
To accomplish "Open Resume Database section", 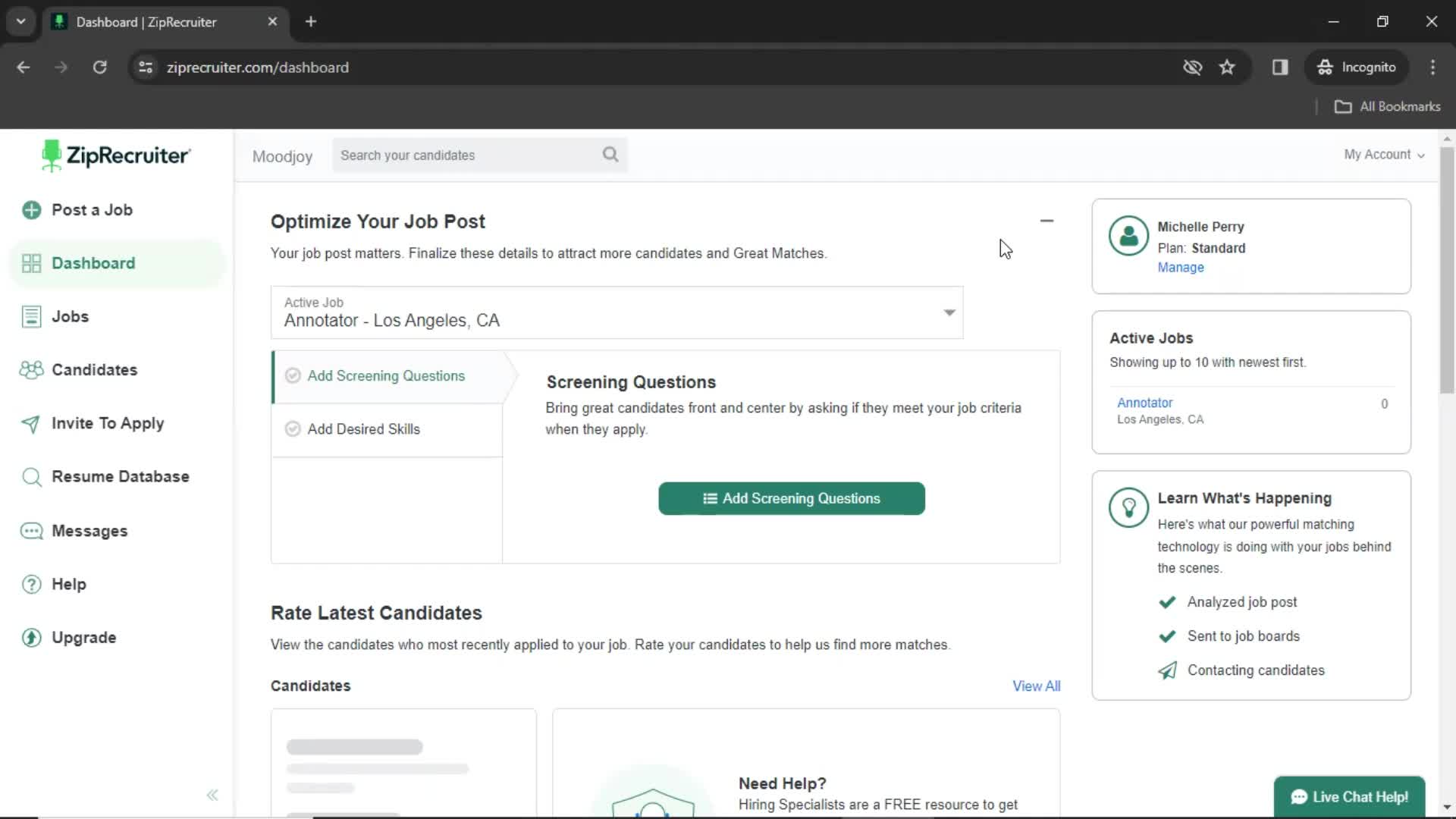I will (x=120, y=476).
